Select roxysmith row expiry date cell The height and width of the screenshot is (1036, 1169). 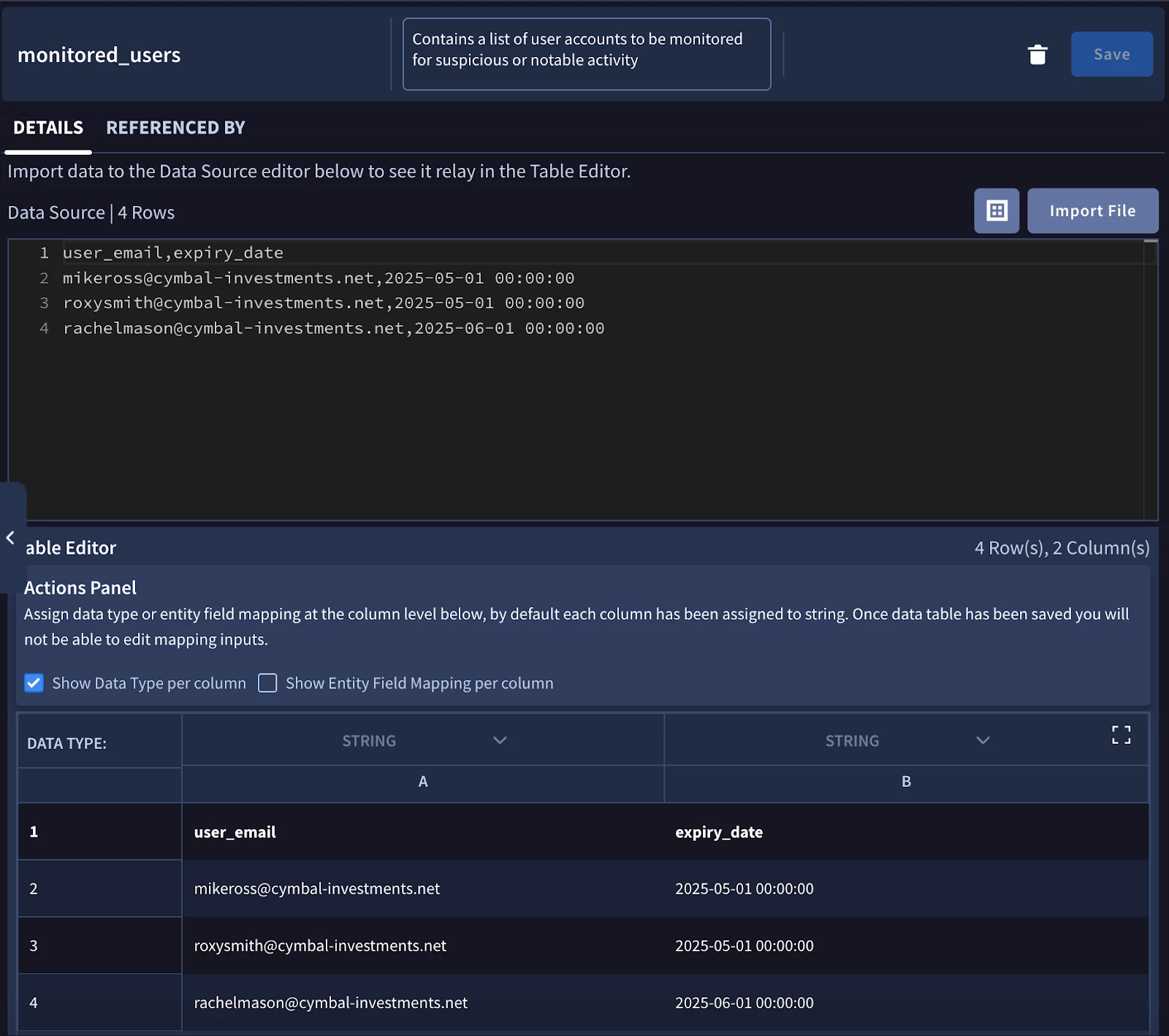(906, 946)
